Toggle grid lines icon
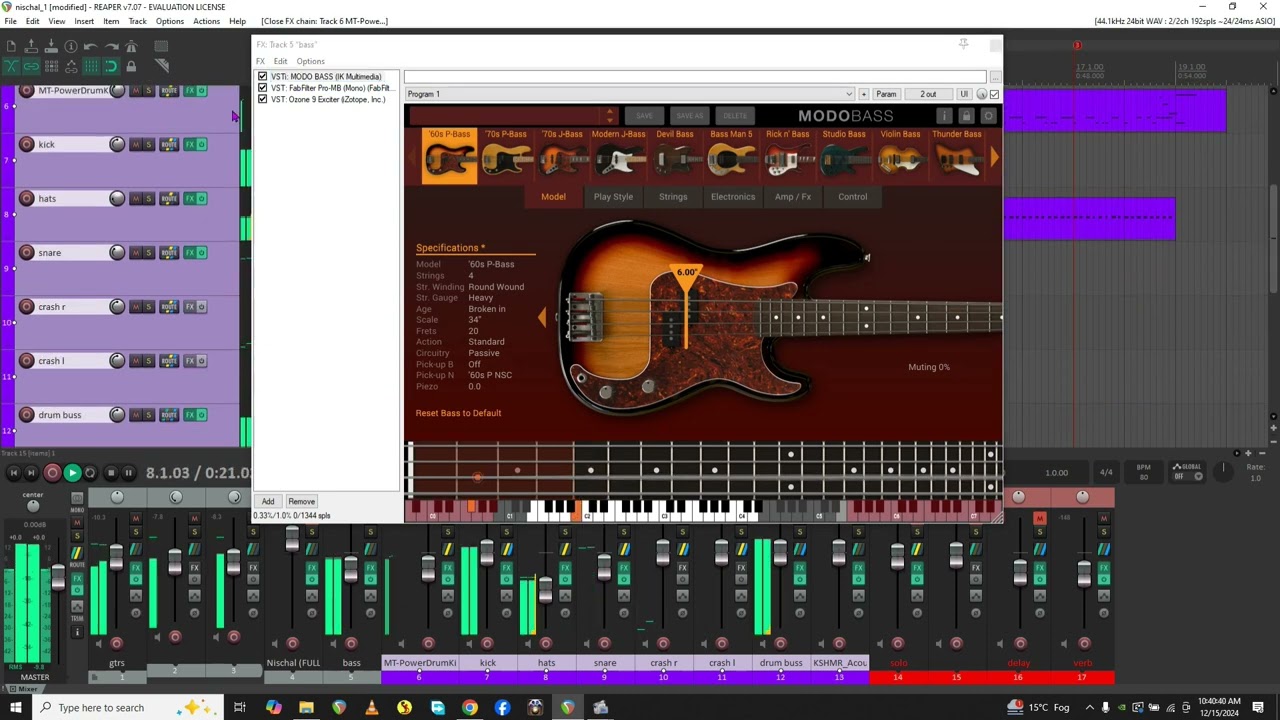This screenshot has width=1280, height=720. [91, 66]
